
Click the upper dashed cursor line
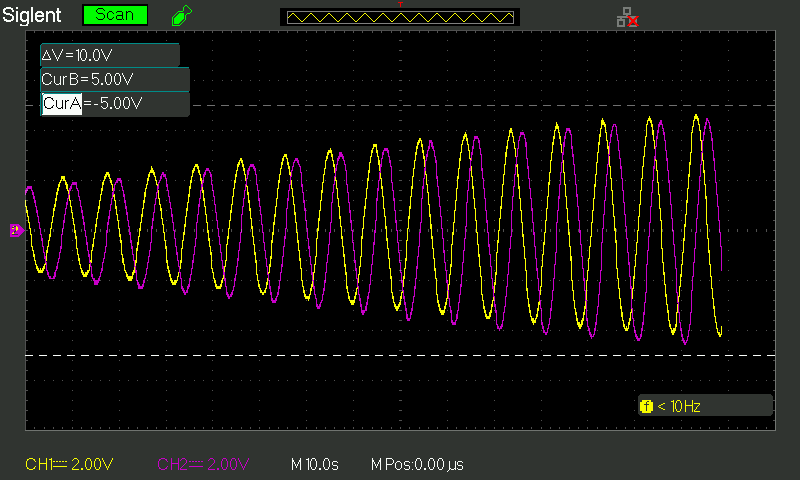coord(484,106)
